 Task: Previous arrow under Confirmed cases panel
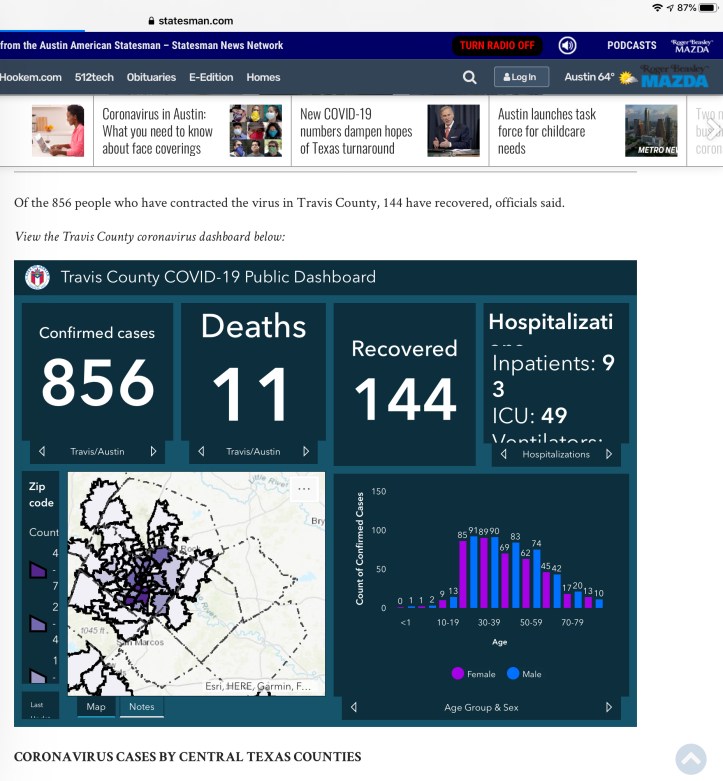point(42,451)
